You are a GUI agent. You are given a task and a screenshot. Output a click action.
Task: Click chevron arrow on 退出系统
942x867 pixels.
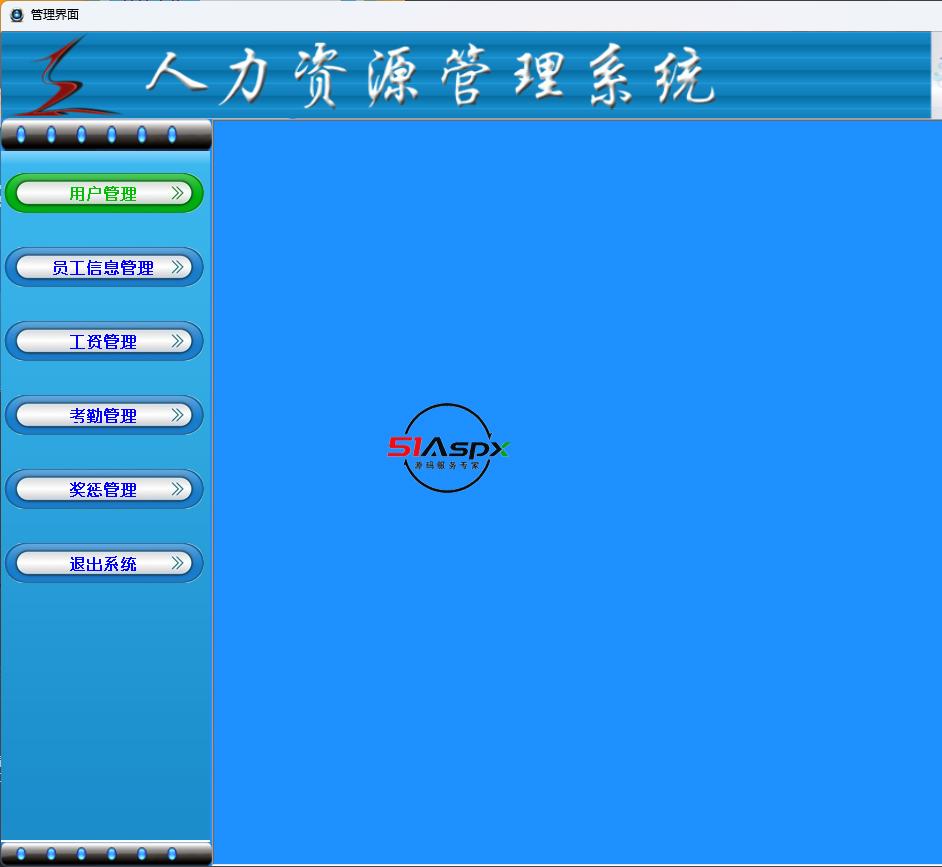click(177, 562)
